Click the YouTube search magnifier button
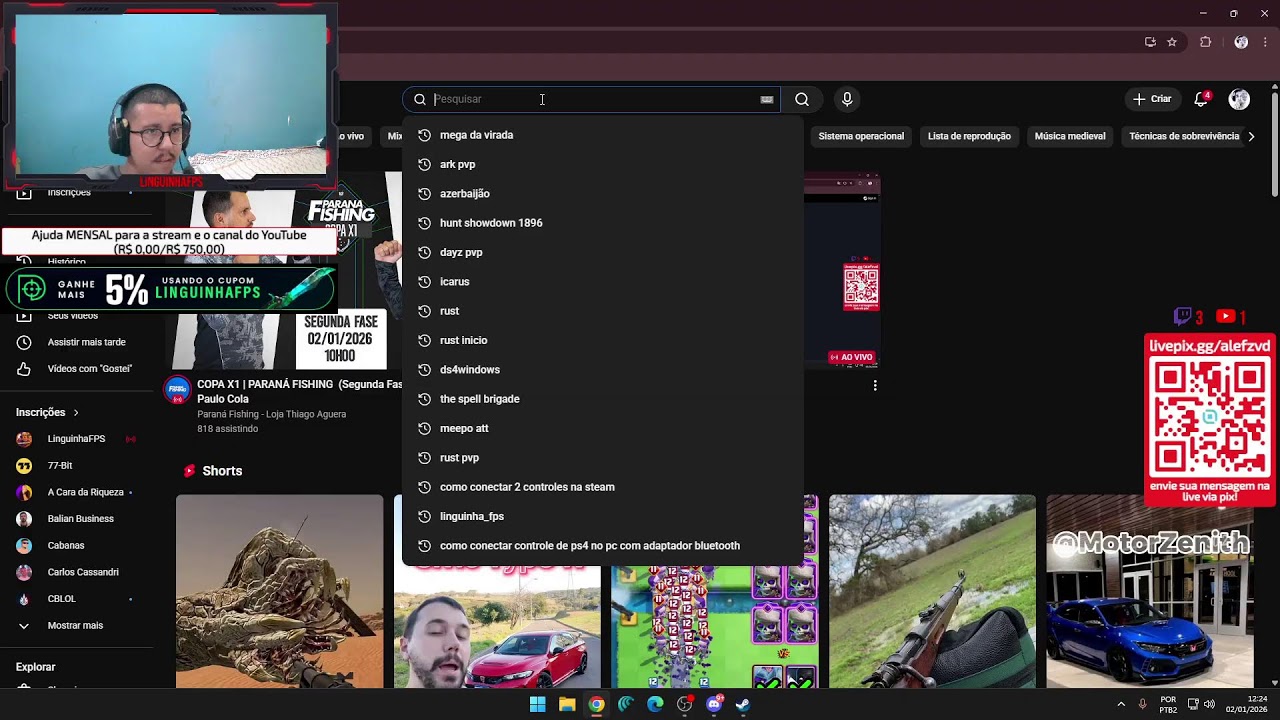The height and width of the screenshot is (720, 1280). click(x=802, y=99)
